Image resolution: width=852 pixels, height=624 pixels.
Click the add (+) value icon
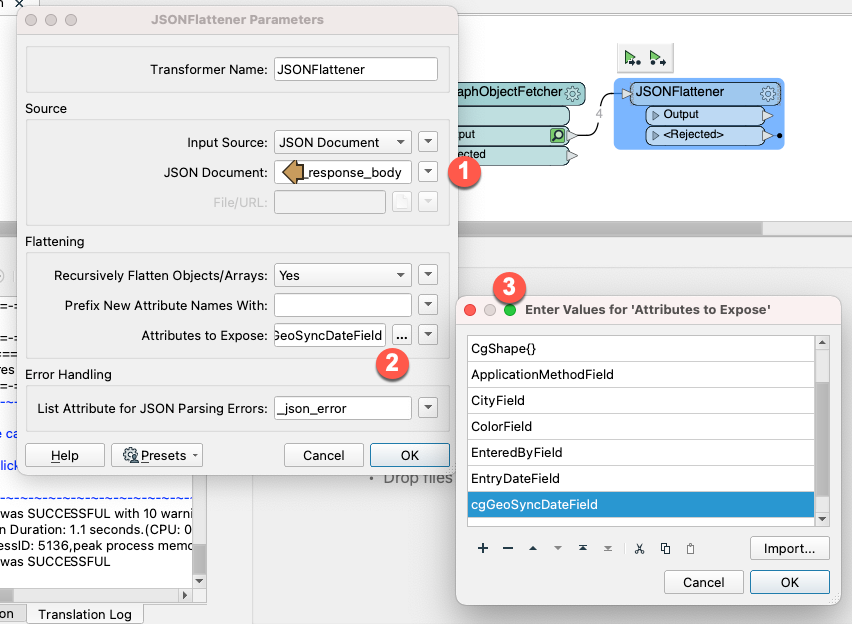[x=483, y=548]
